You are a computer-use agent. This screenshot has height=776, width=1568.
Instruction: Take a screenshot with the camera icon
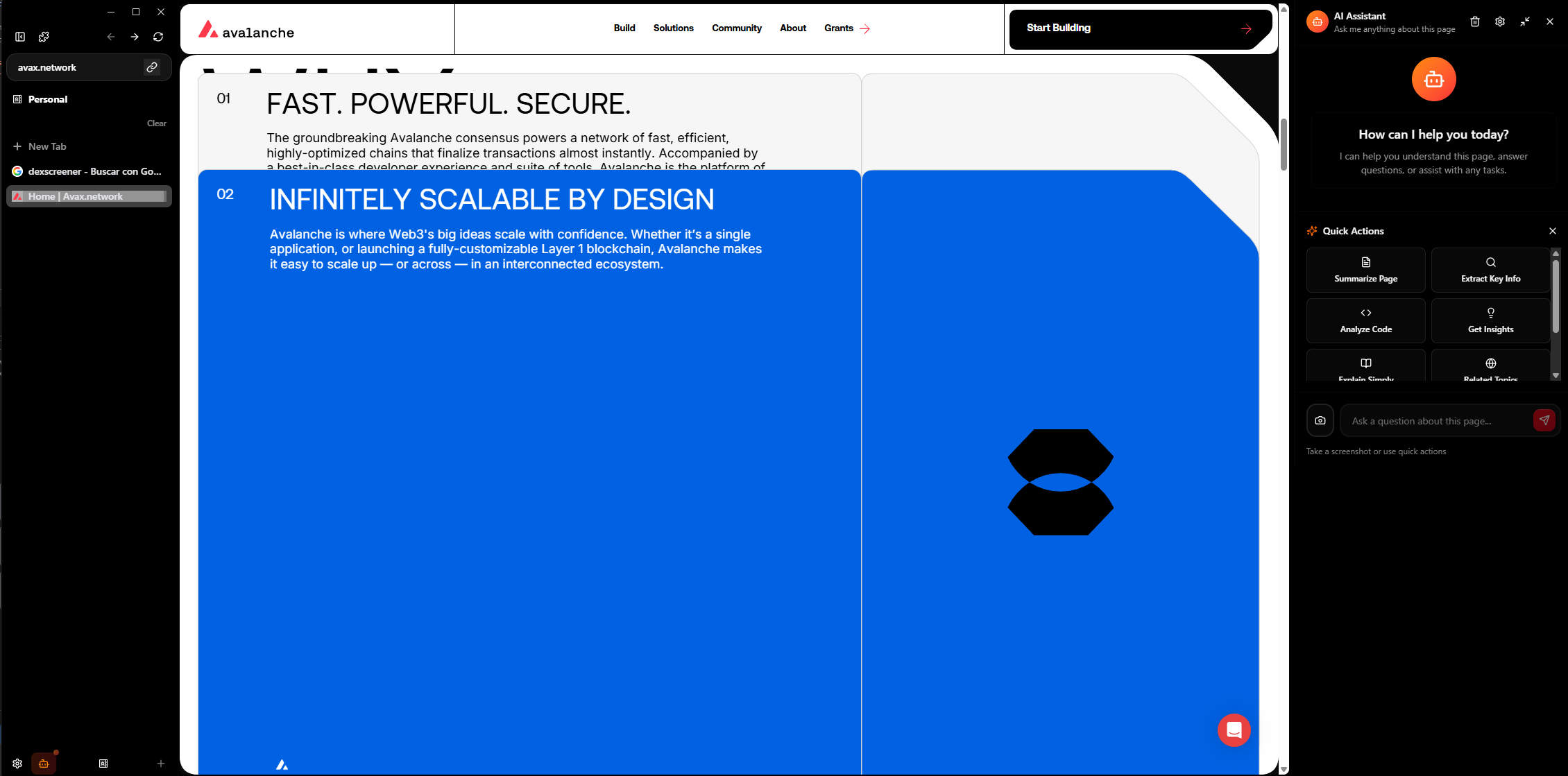(1320, 420)
